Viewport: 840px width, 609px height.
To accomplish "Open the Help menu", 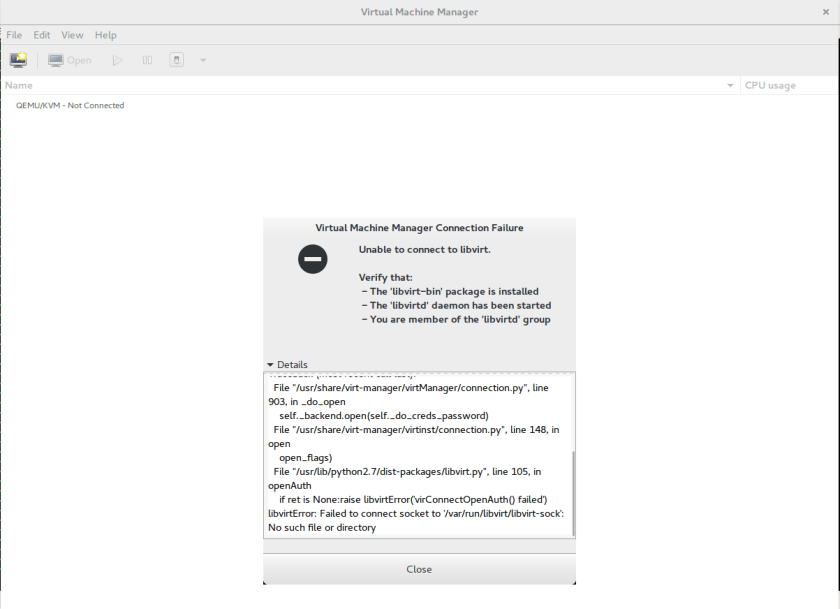I will 106,35.
